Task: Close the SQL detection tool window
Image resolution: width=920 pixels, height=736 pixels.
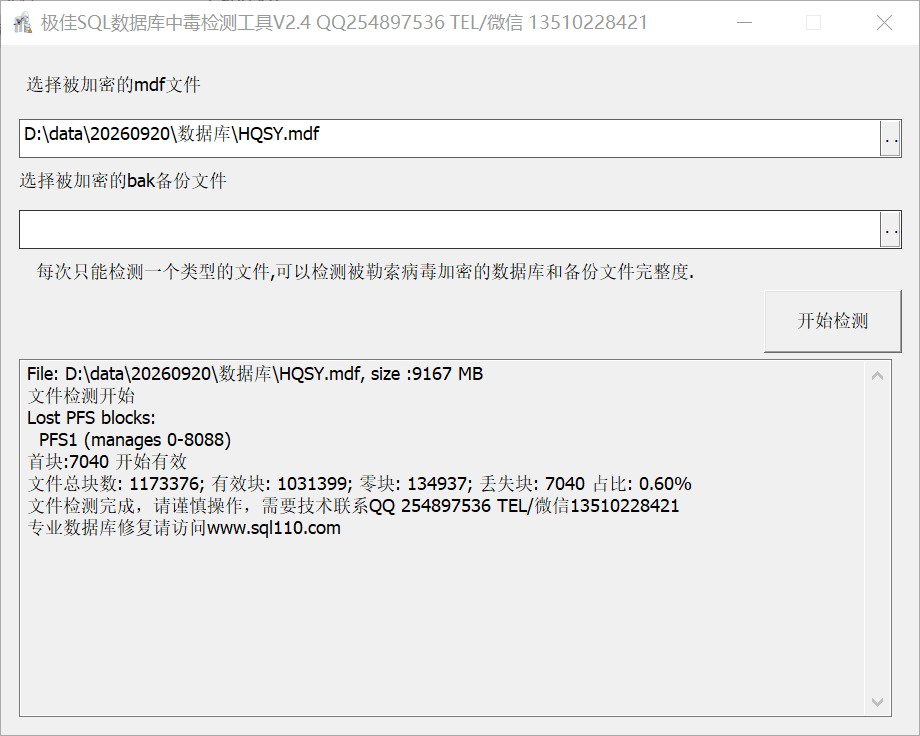Action: coord(884,23)
